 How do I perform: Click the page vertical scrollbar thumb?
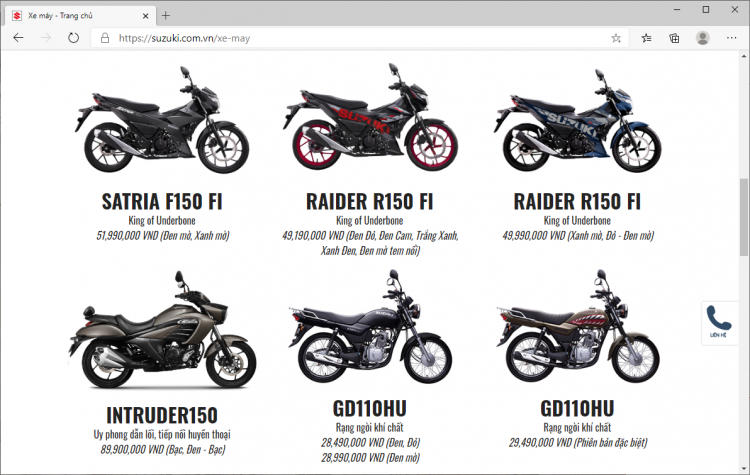744,217
